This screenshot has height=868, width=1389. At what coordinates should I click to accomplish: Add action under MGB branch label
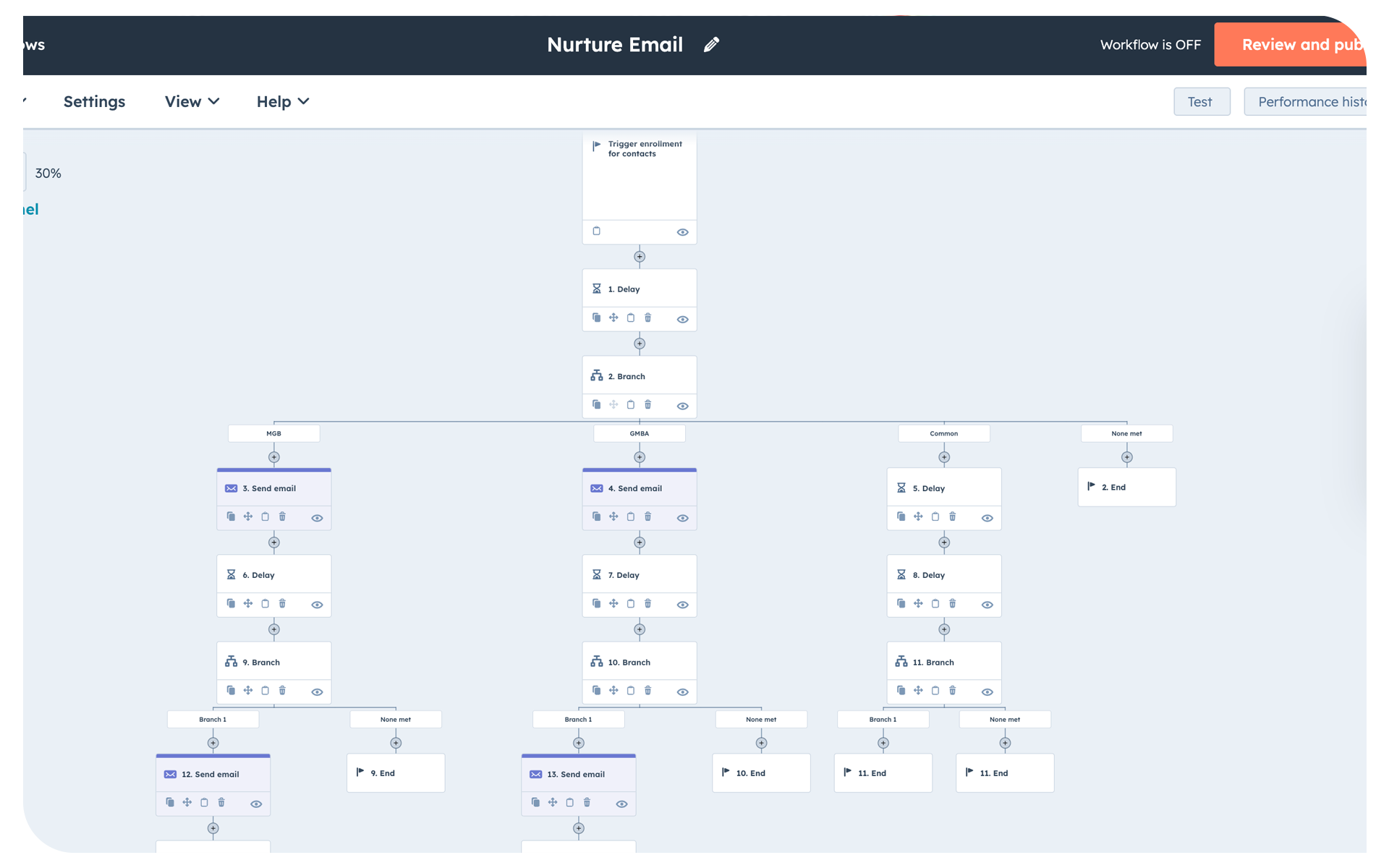pos(274,457)
